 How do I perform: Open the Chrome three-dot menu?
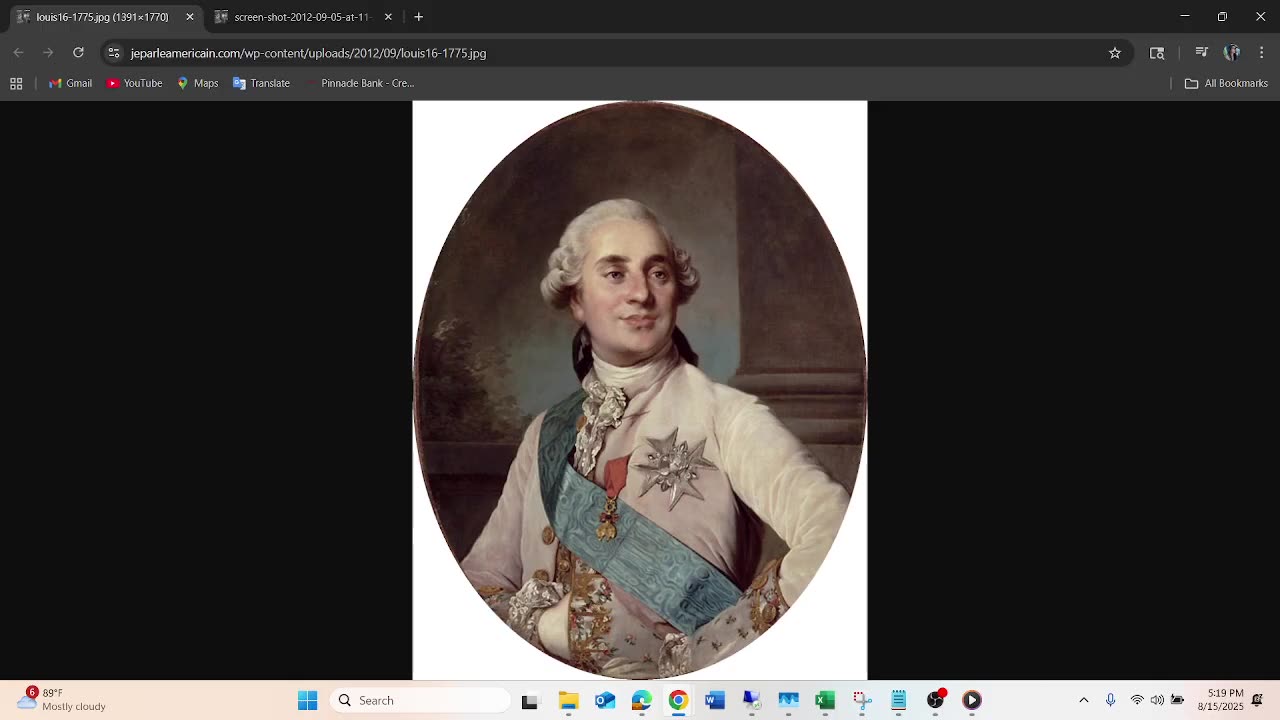(x=1261, y=53)
